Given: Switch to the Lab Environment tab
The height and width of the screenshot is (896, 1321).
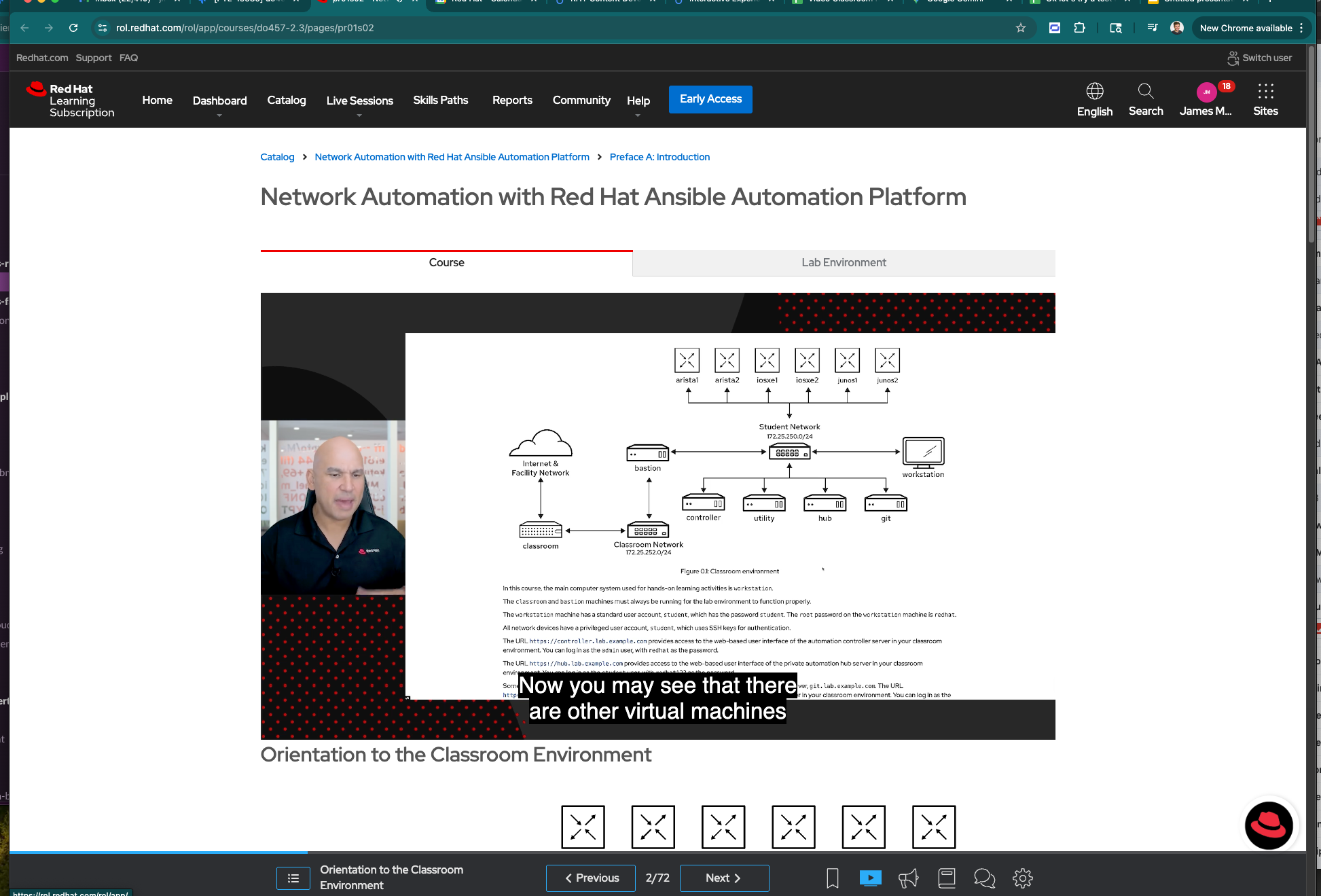Looking at the screenshot, I should coord(844,263).
